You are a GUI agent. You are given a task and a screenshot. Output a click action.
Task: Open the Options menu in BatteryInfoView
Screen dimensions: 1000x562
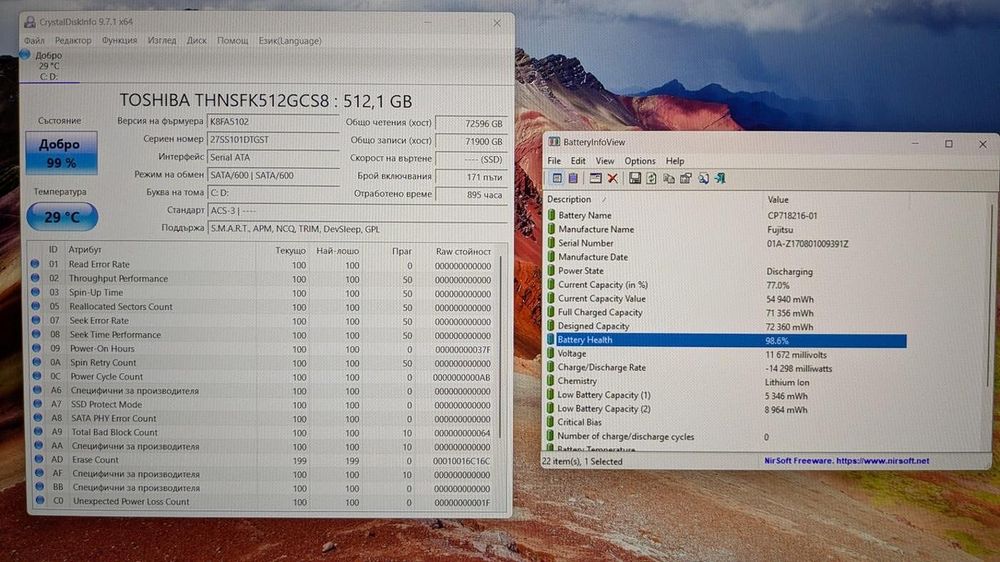coord(640,161)
